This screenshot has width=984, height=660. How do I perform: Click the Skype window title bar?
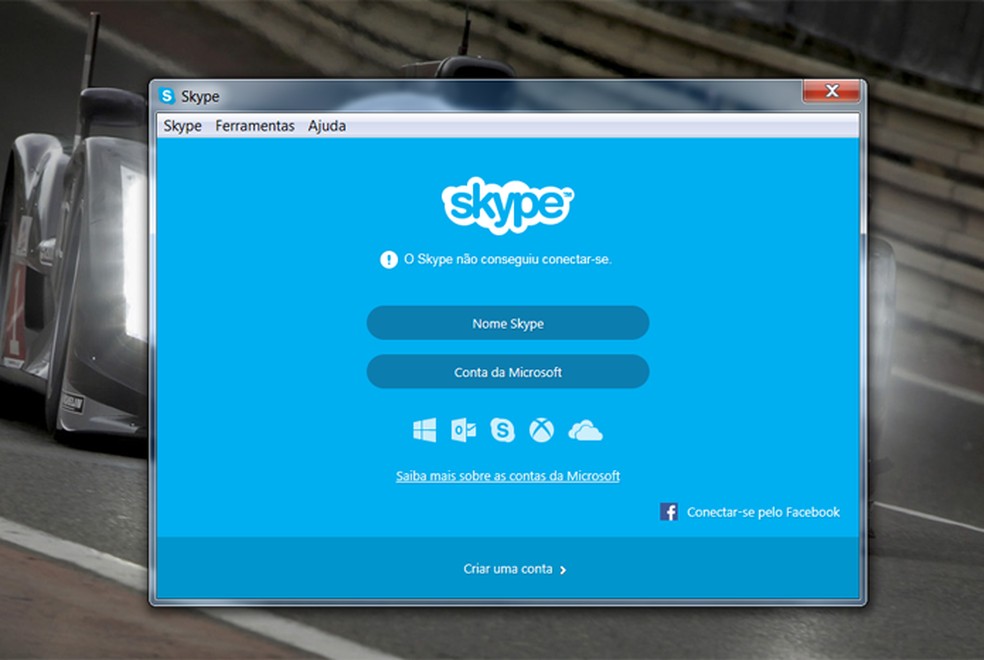coord(450,96)
